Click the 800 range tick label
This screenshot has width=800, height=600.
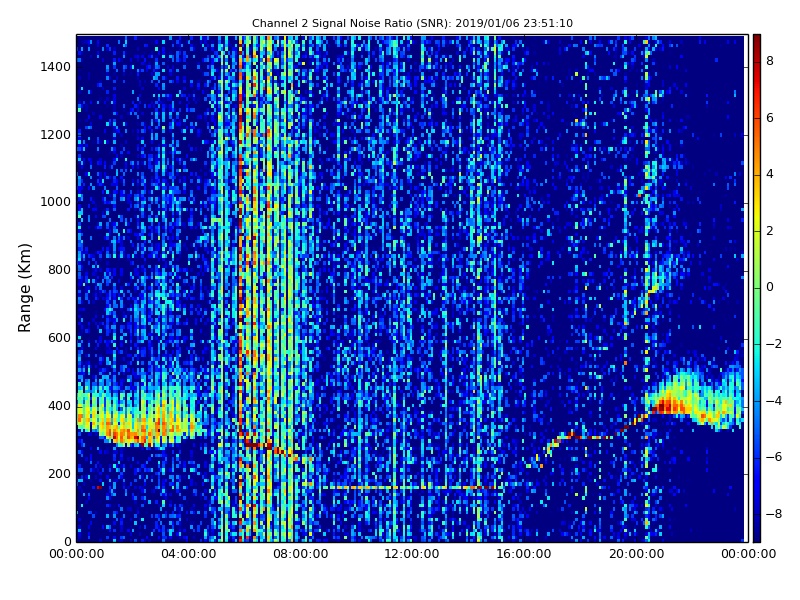(59, 270)
